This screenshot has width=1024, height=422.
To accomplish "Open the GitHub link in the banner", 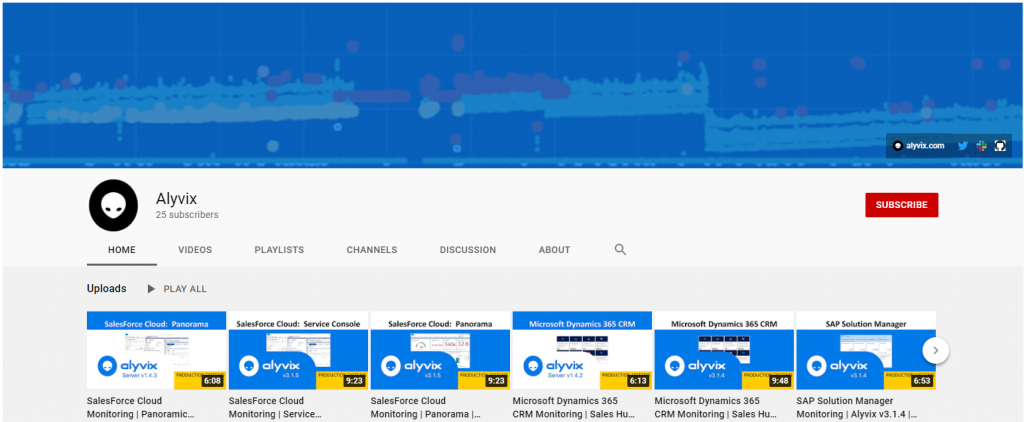I will point(1000,146).
